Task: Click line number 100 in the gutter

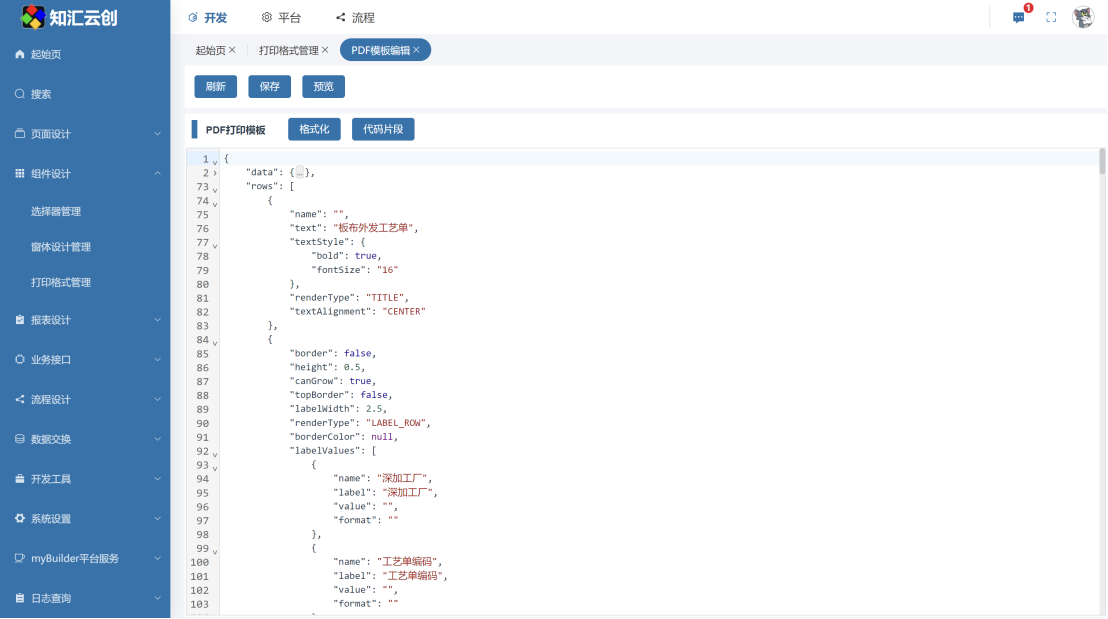Action: (x=199, y=562)
